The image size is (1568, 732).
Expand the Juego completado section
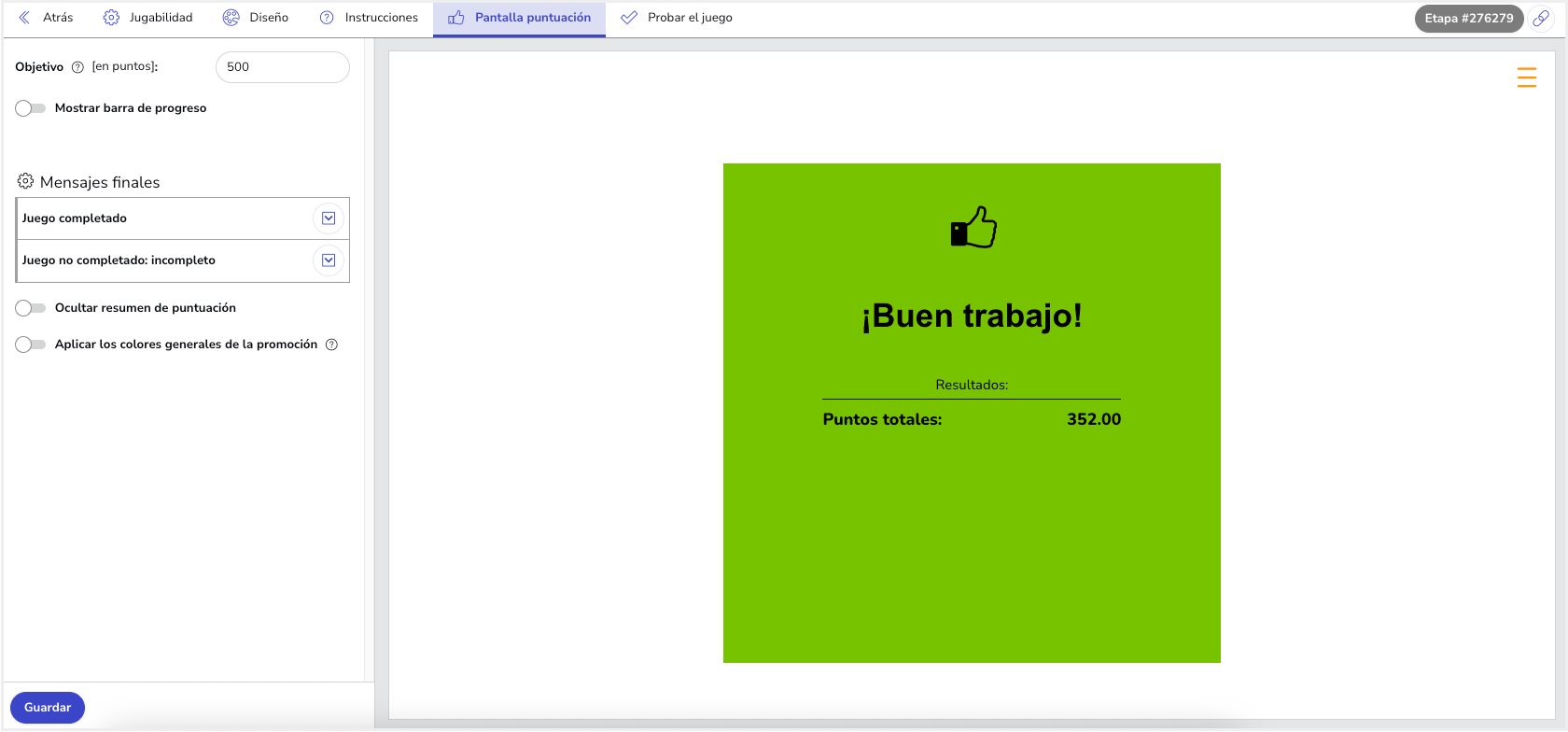(329, 218)
